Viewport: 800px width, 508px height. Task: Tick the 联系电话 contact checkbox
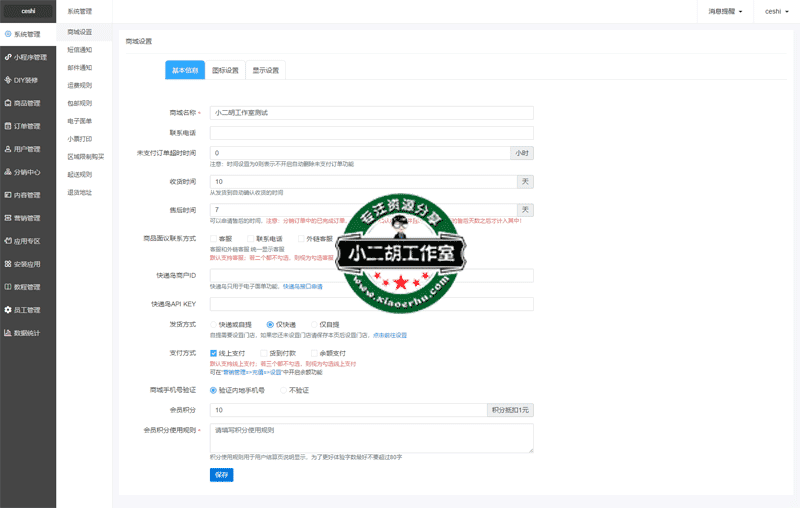(x=251, y=238)
